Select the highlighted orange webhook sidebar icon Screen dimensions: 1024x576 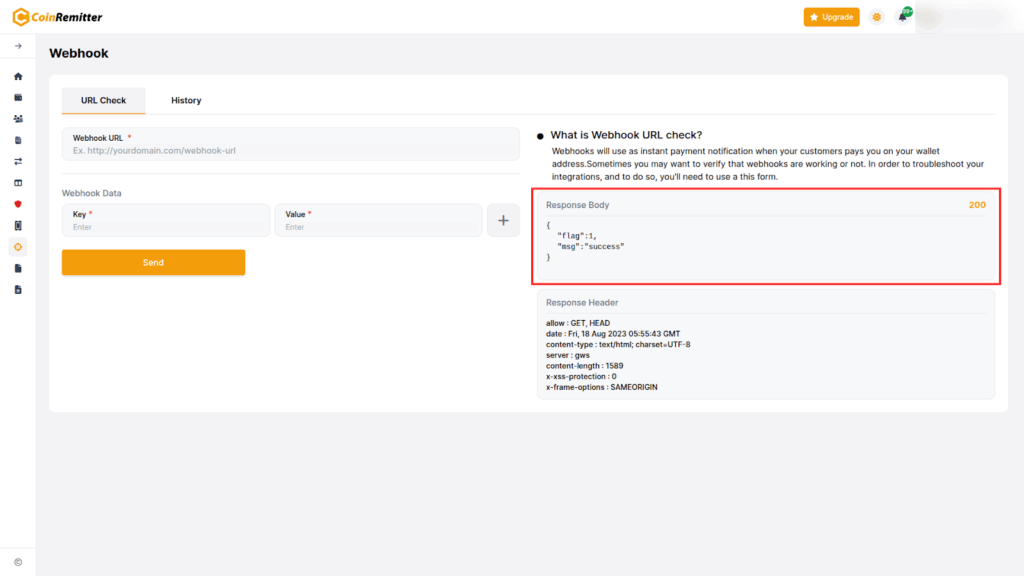pyautogui.click(x=18, y=246)
